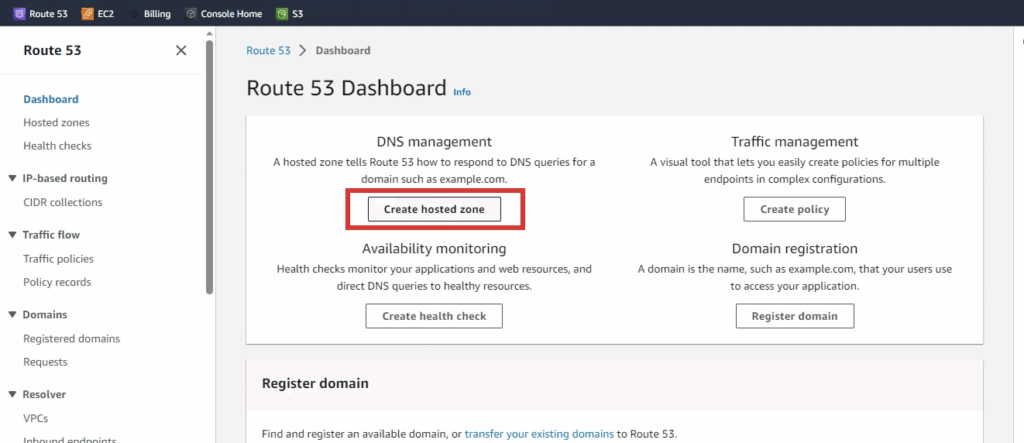Close the Route 53 side navigation panel
The image size is (1024, 443).
pos(182,50)
